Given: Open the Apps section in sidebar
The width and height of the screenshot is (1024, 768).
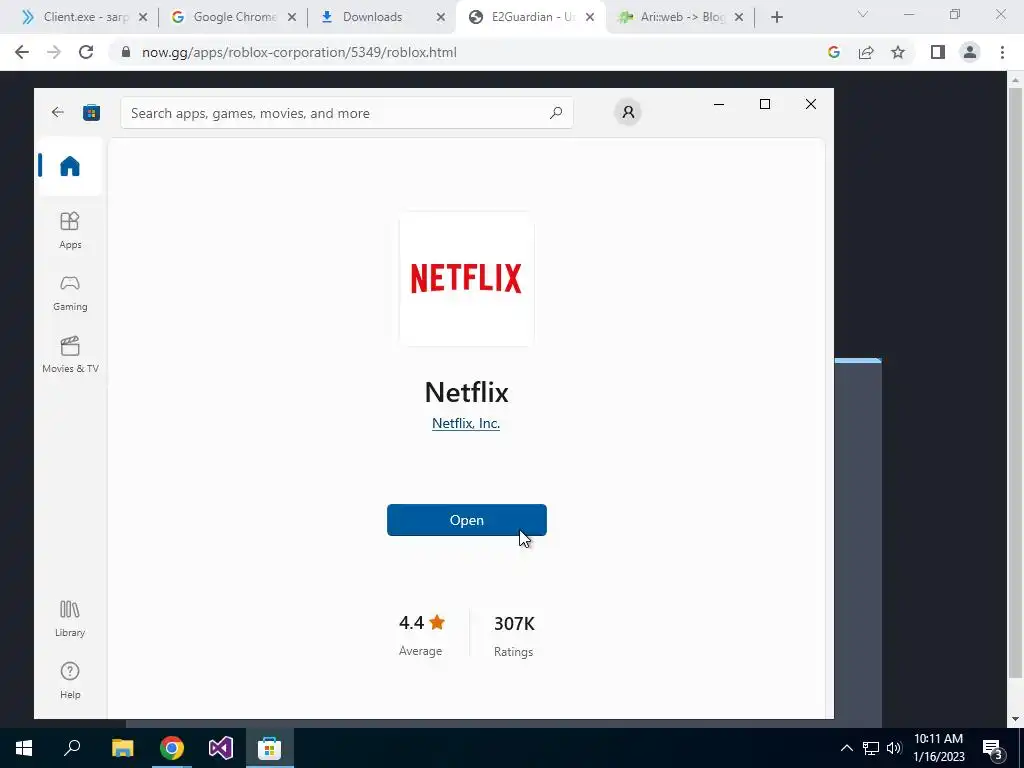Looking at the screenshot, I should point(70,230).
